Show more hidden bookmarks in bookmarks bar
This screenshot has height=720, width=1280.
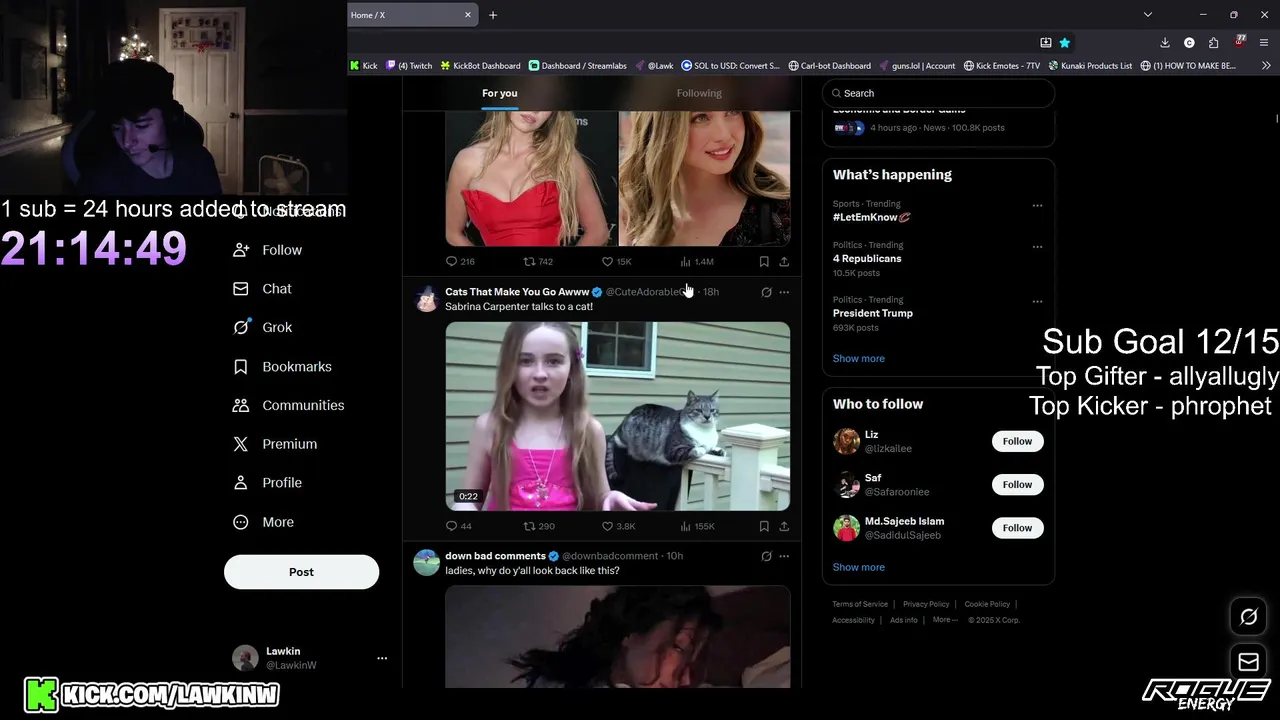coord(1266,66)
